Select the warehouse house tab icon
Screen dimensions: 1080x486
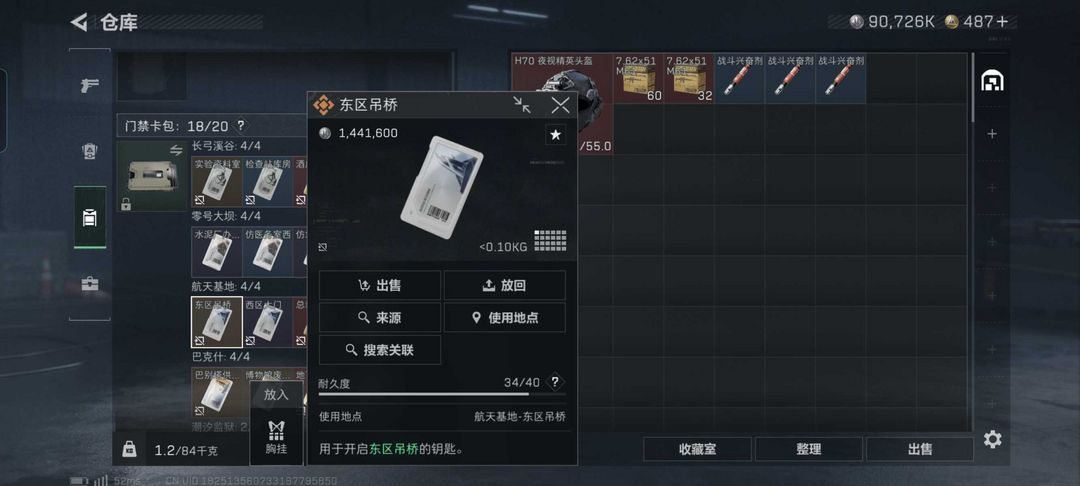[992, 81]
